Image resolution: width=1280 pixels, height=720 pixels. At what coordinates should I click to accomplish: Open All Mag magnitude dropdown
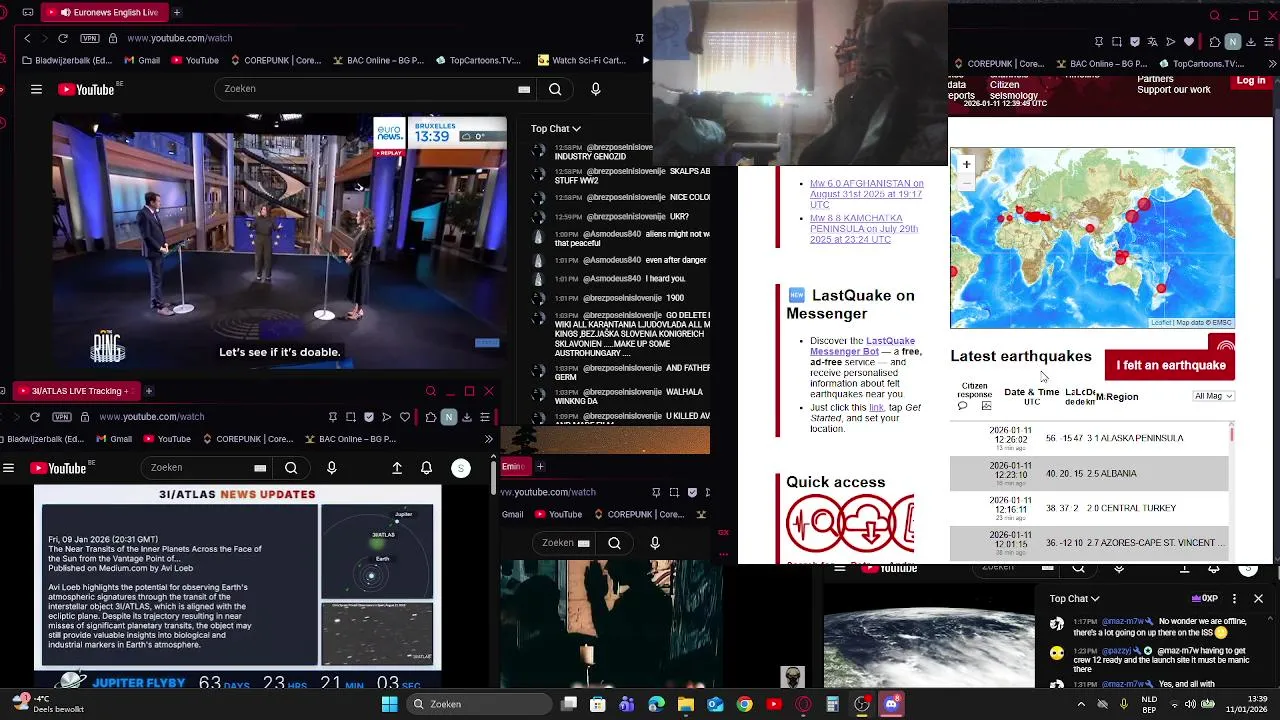pos(1214,396)
